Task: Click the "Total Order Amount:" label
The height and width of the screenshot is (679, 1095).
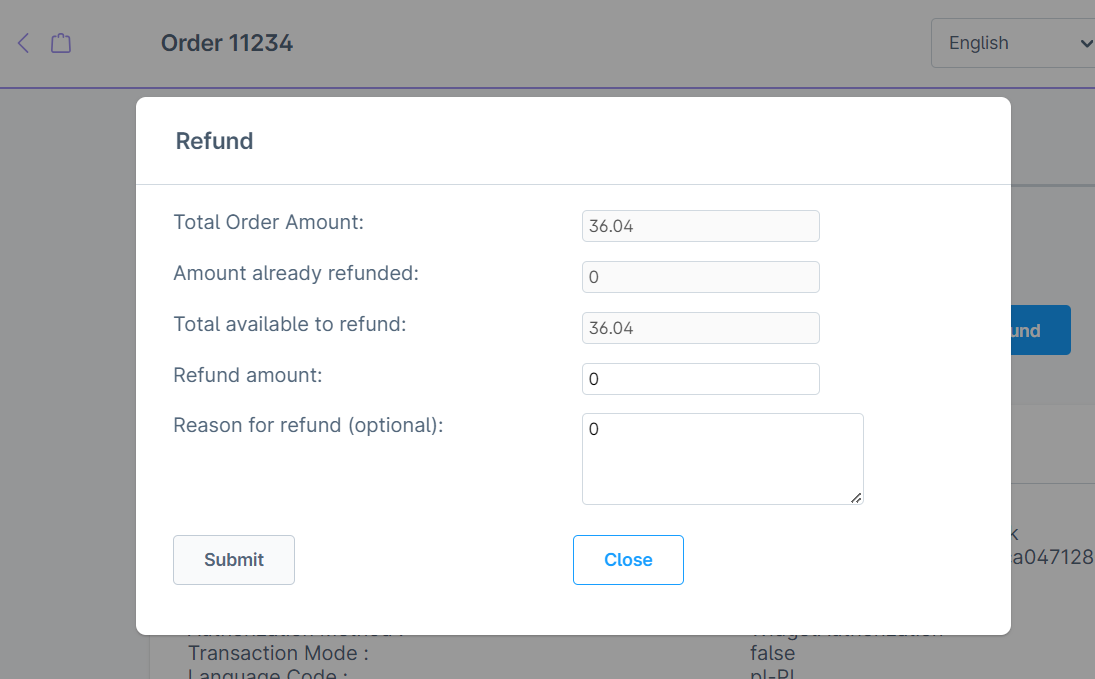Action: click(268, 222)
